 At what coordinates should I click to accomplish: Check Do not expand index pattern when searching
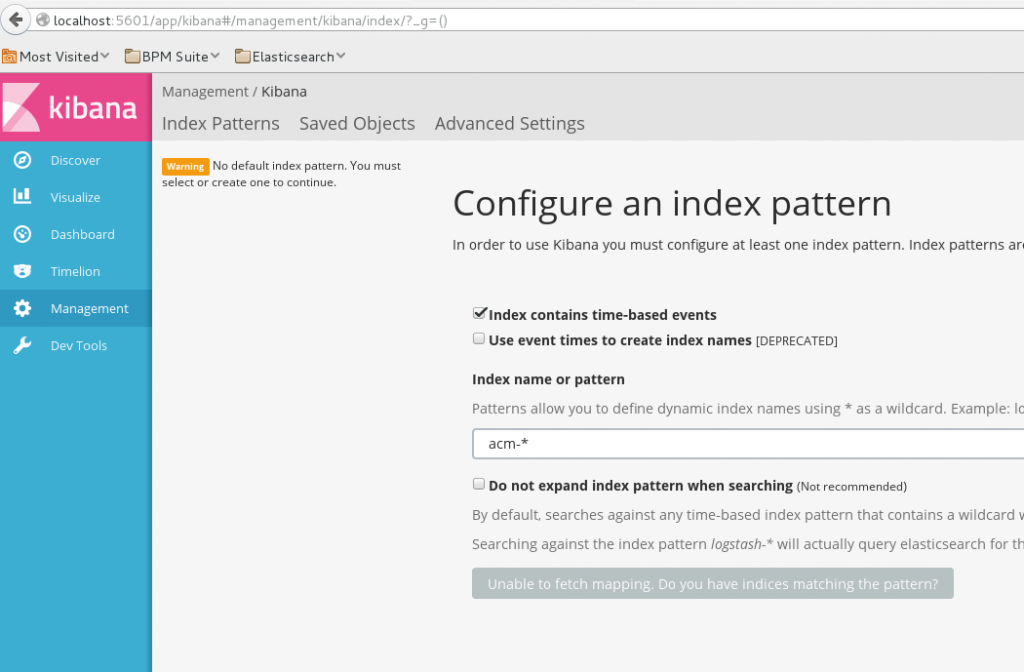pos(479,484)
